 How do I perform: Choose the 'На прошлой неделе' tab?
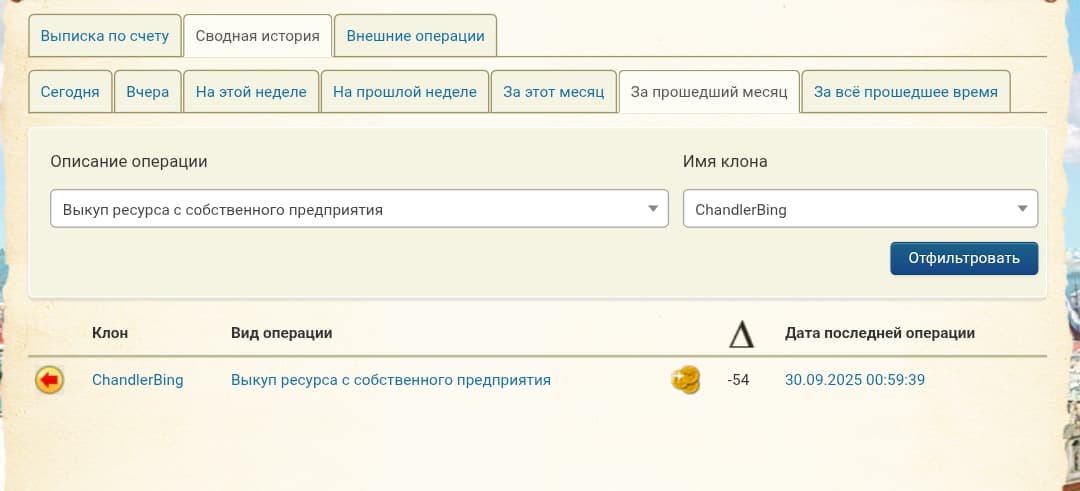pos(404,92)
